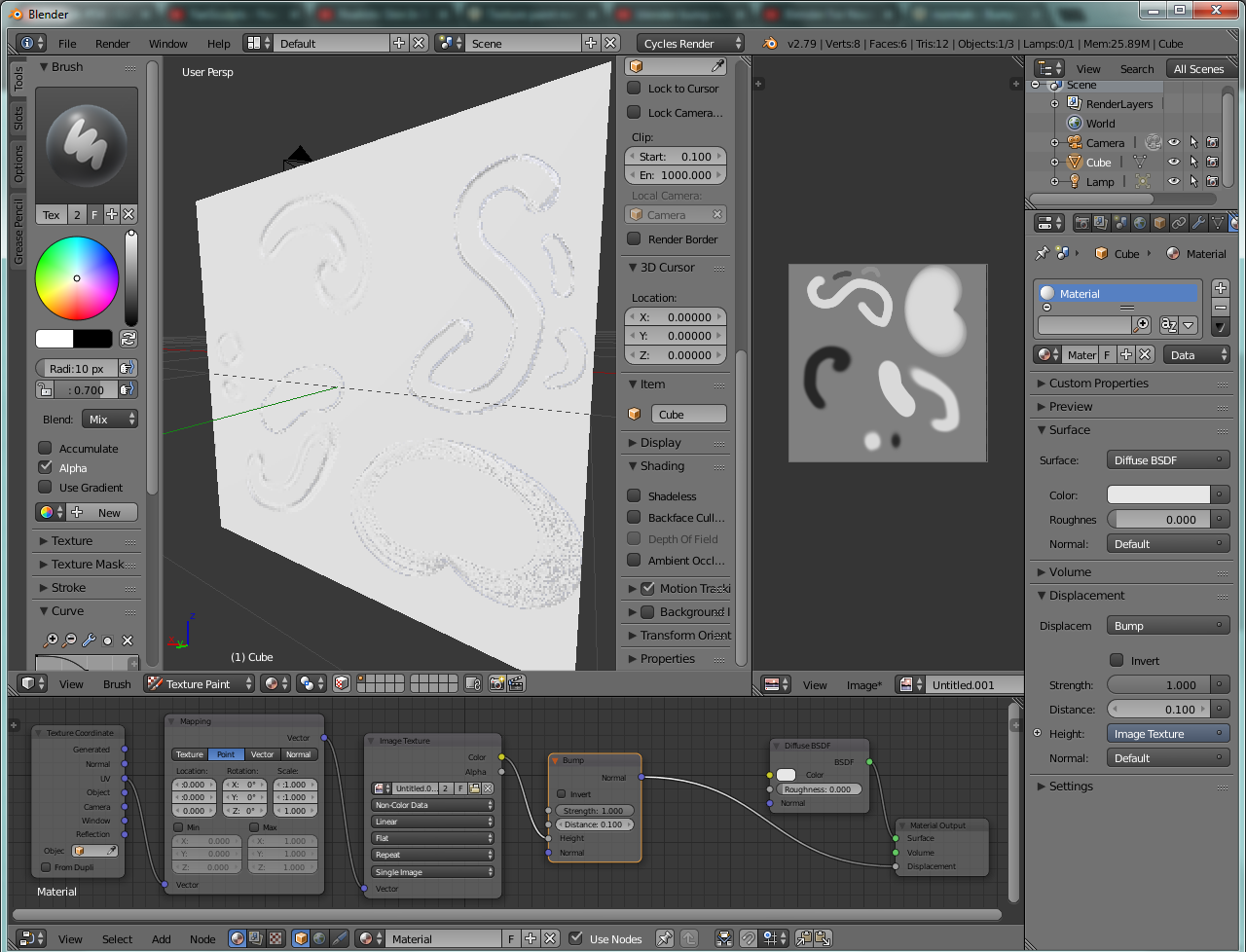Open the Render menu
The image size is (1246, 952).
click(113, 44)
